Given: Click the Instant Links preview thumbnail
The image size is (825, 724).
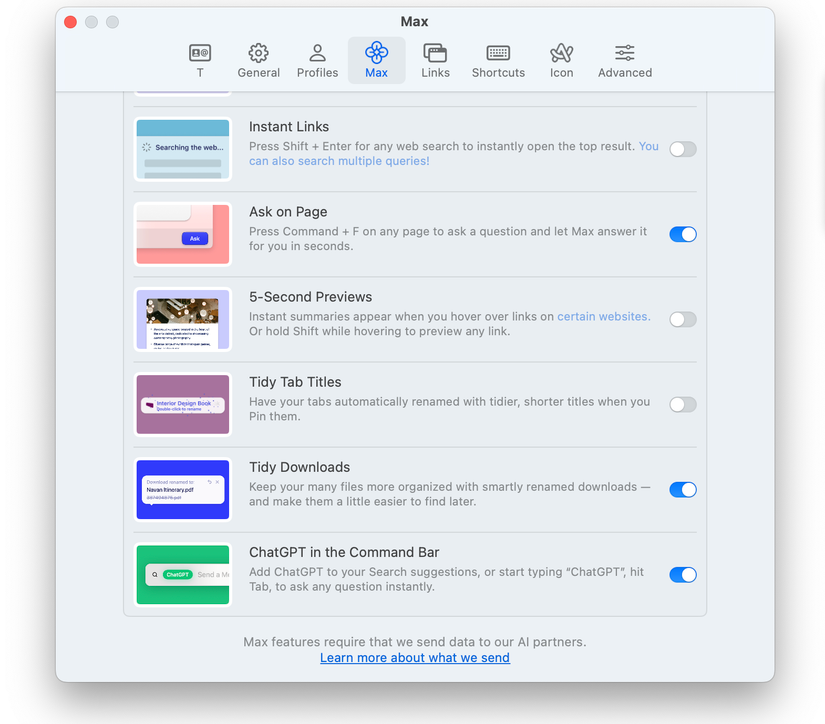Looking at the screenshot, I should [183, 149].
